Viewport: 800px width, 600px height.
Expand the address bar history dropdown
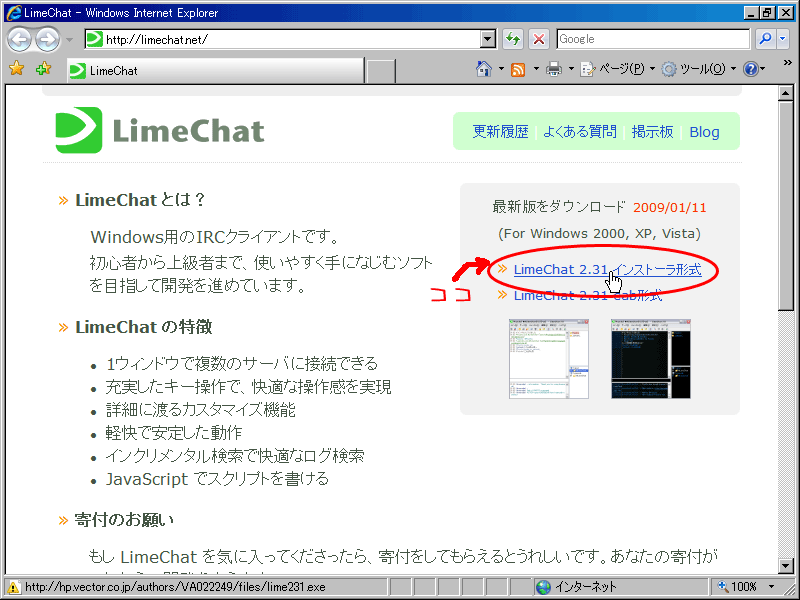[x=488, y=39]
